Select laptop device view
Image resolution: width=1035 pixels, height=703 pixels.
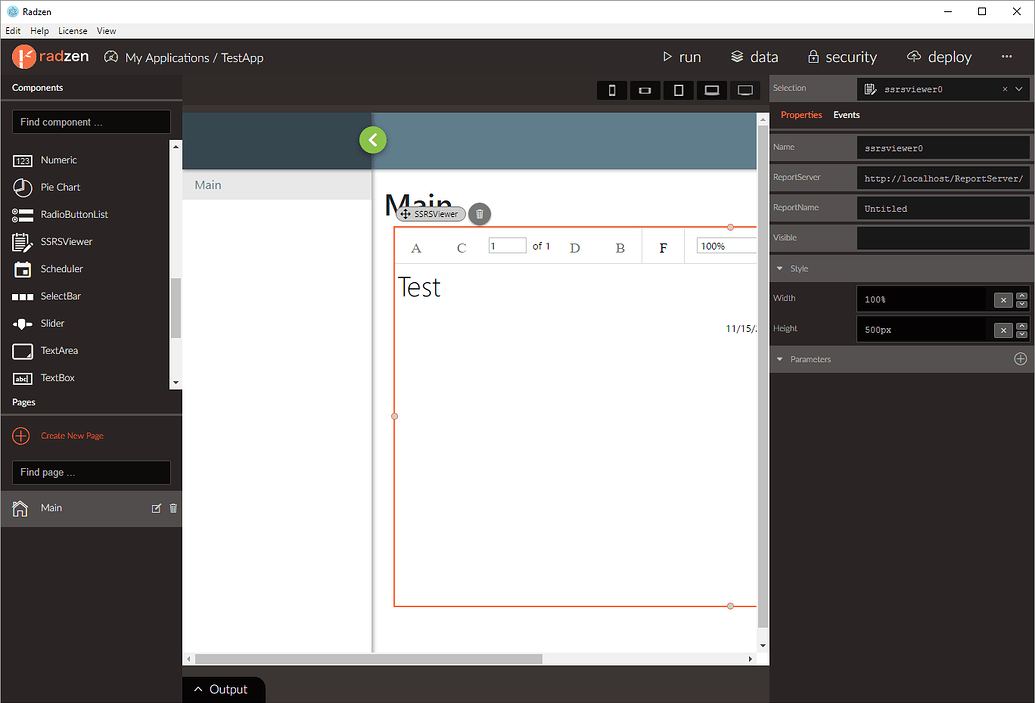711,90
